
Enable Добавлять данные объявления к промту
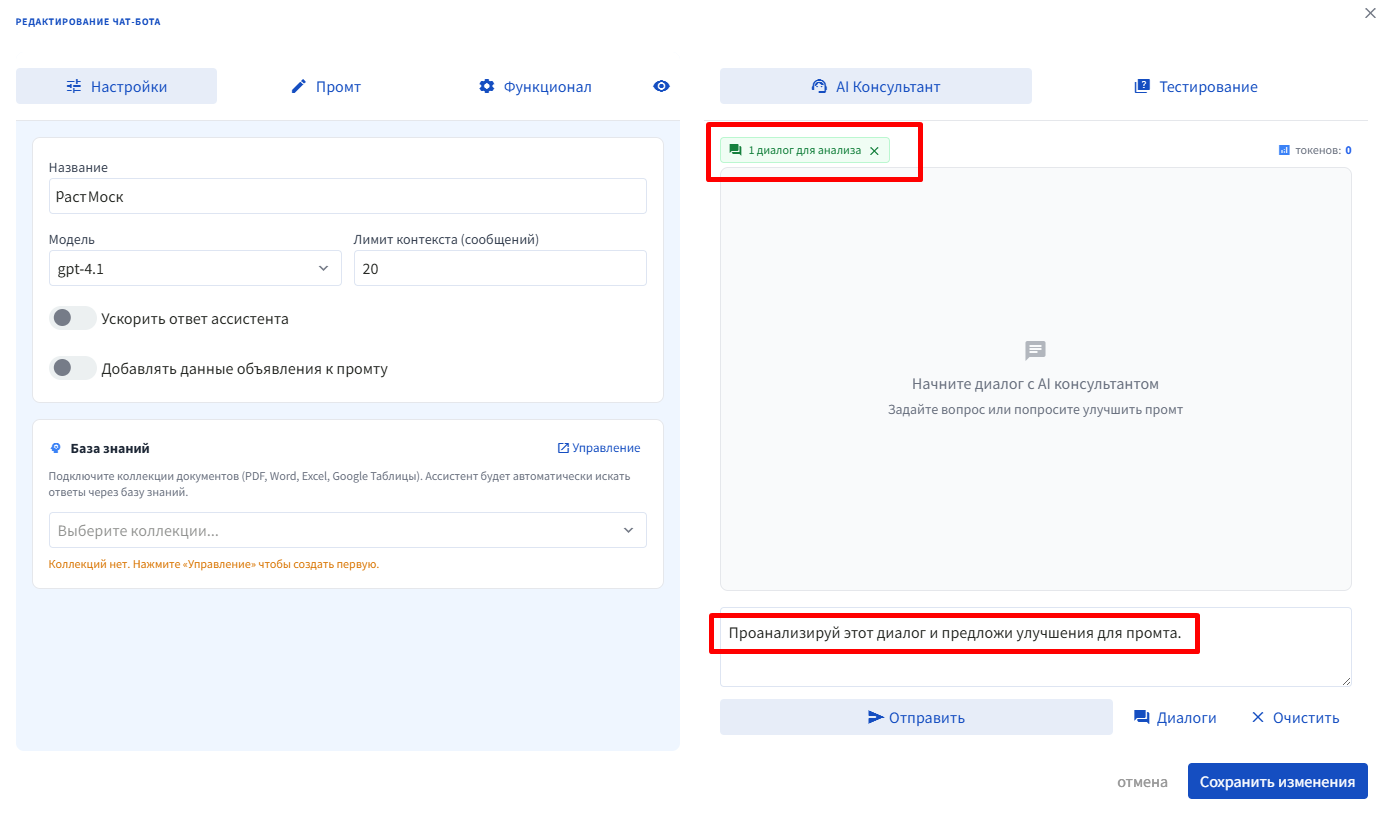72,368
